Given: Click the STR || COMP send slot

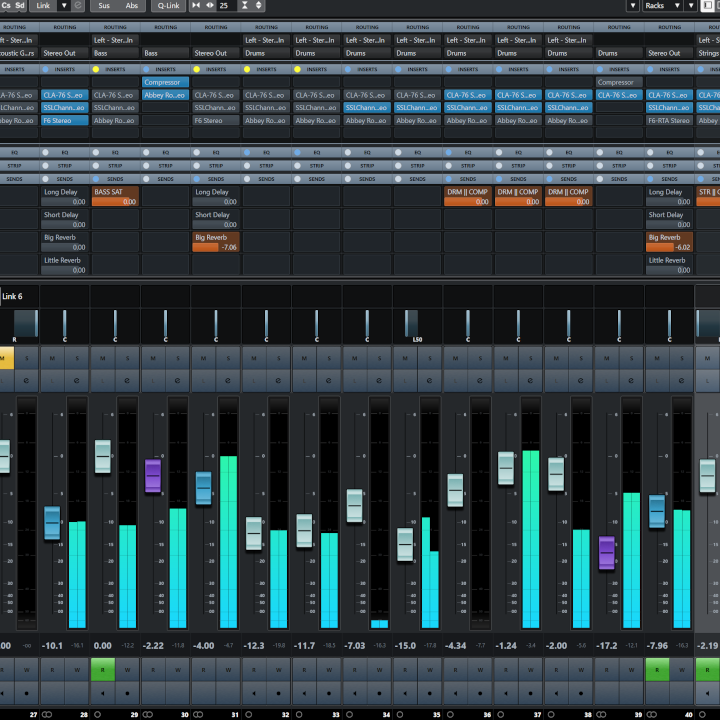Looking at the screenshot, I should coord(707,196).
